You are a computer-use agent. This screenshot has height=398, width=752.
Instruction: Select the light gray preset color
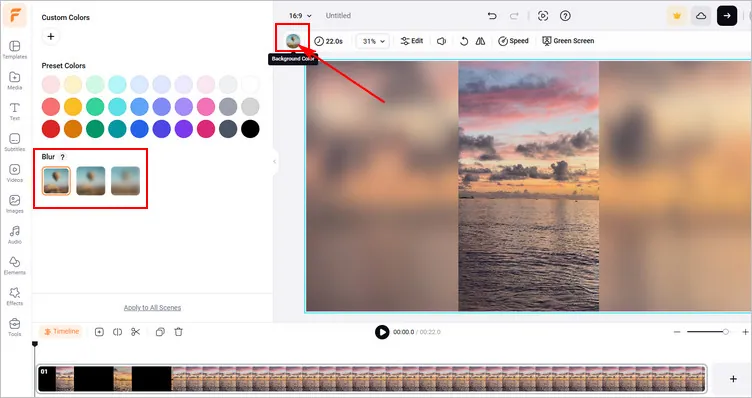tap(250, 107)
